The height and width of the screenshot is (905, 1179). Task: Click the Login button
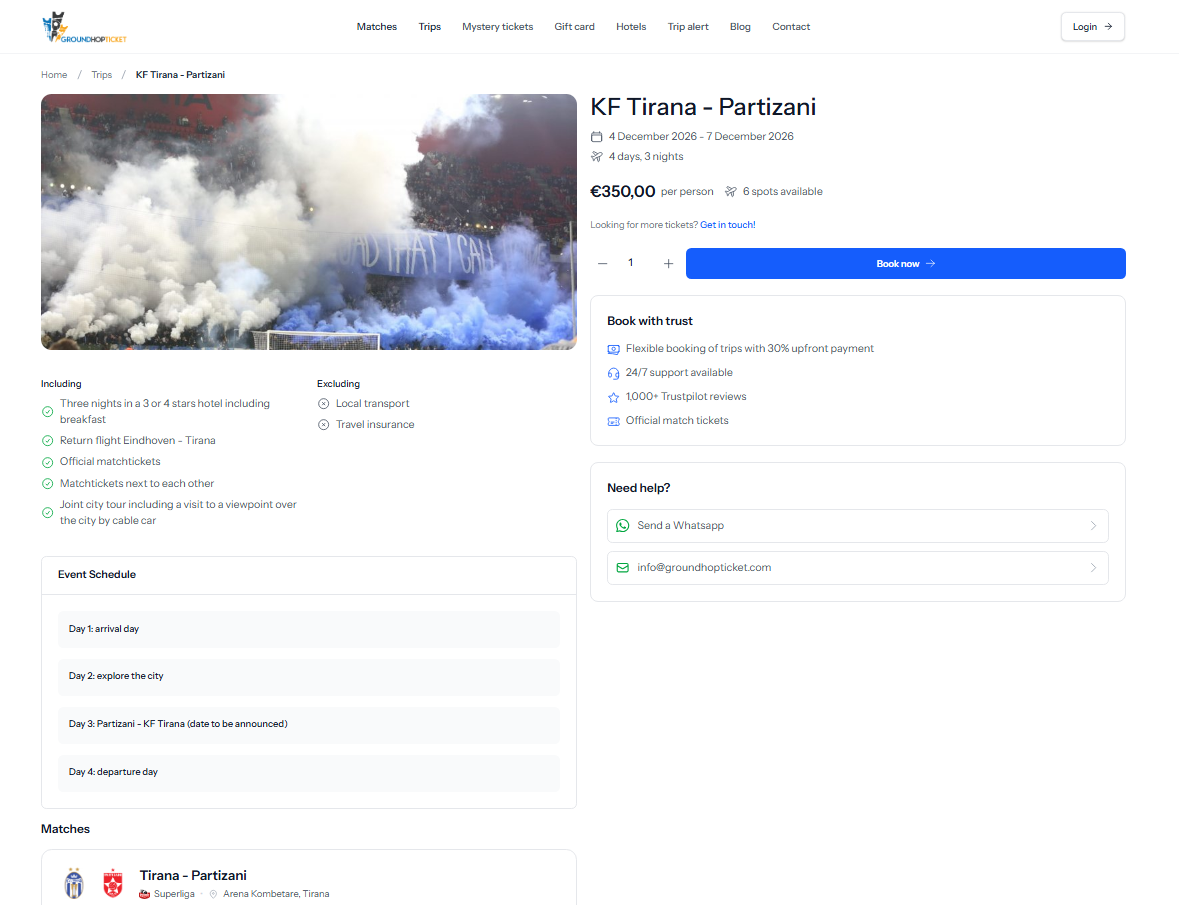[x=1093, y=27]
